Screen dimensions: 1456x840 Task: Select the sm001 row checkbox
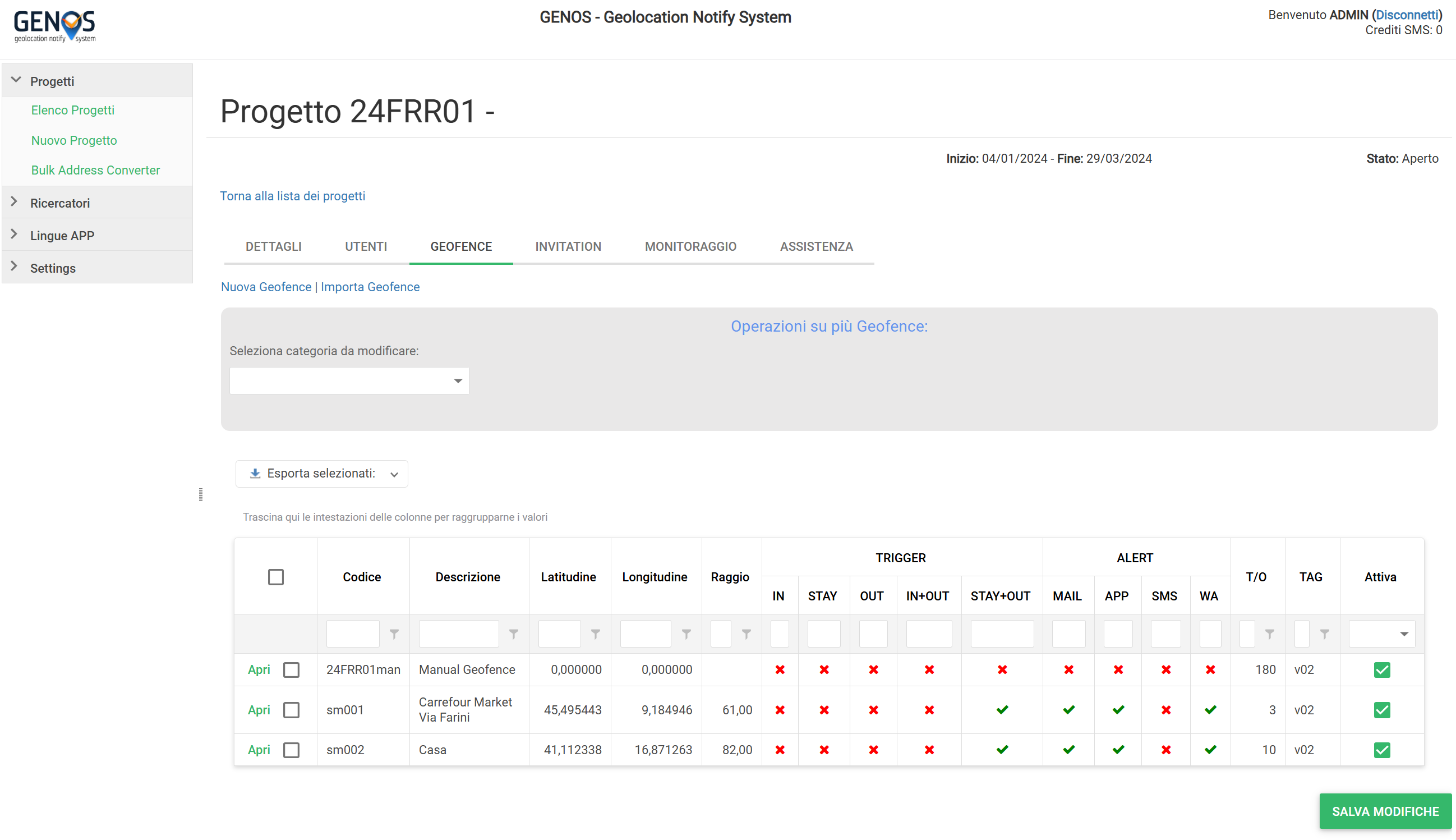coord(291,710)
